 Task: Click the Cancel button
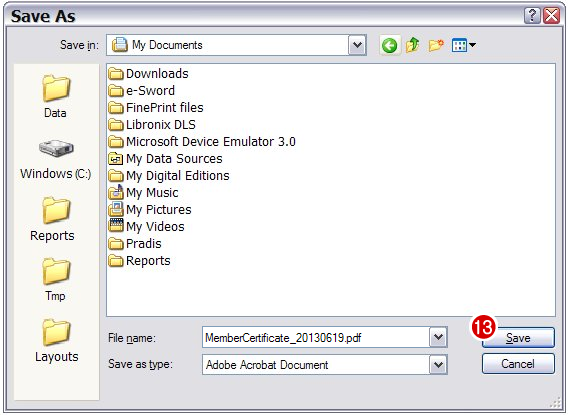(x=518, y=364)
